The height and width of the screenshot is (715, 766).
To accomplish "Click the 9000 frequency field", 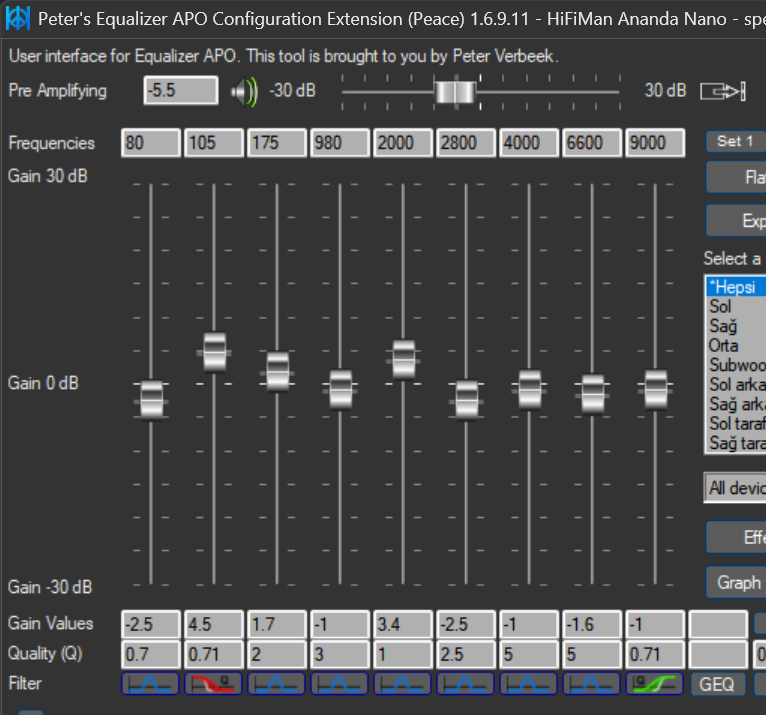I will 655,143.
